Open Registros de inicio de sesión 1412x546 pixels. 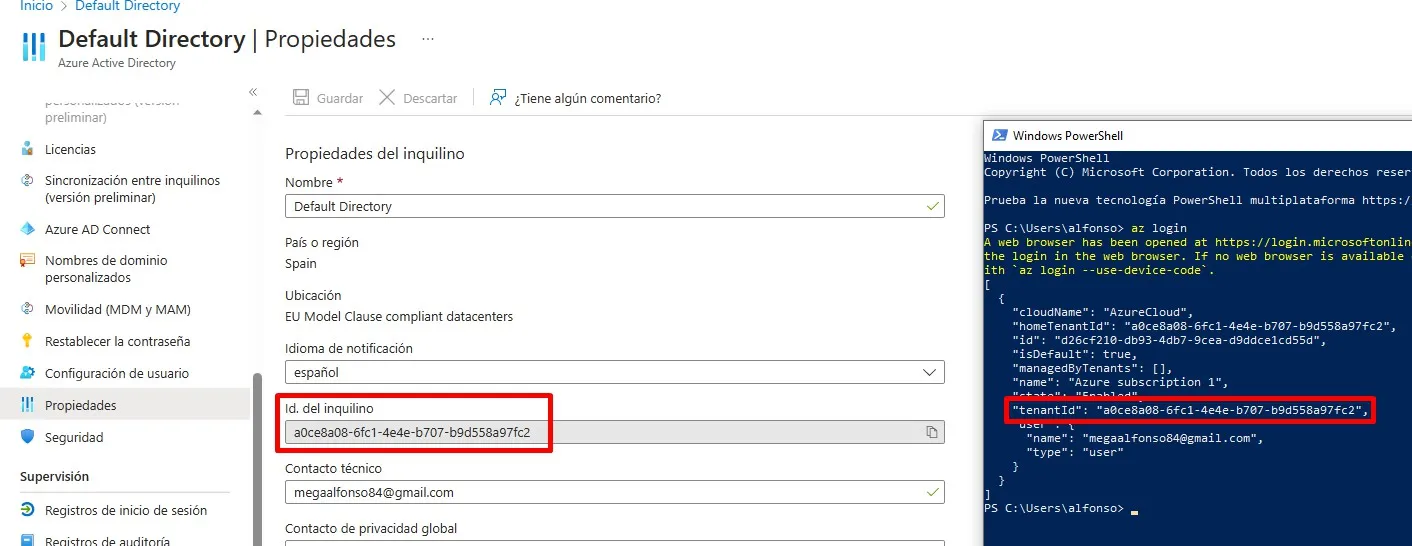(x=125, y=510)
